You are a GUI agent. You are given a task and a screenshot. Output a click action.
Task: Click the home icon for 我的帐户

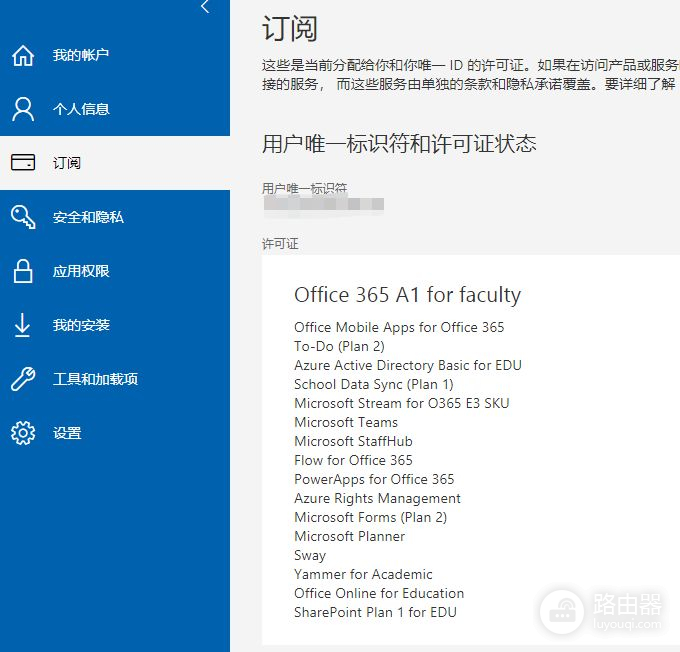pos(23,55)
